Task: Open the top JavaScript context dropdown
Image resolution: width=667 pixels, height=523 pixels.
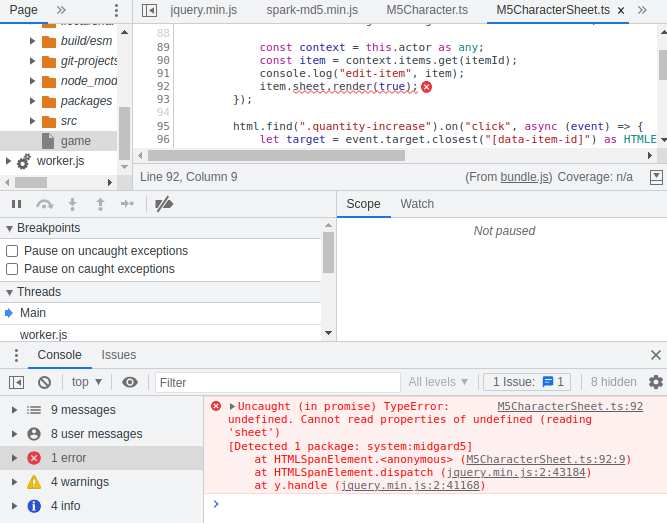Action: coord(87,382)
